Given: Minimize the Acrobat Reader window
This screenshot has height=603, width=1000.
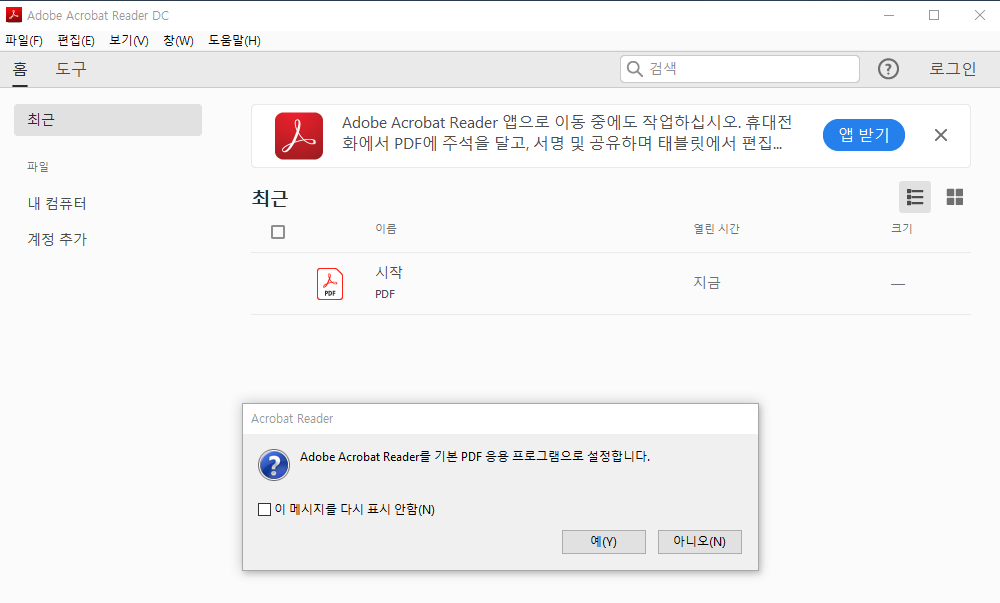Looking at the screenshot, I should [x=889, y=15].
